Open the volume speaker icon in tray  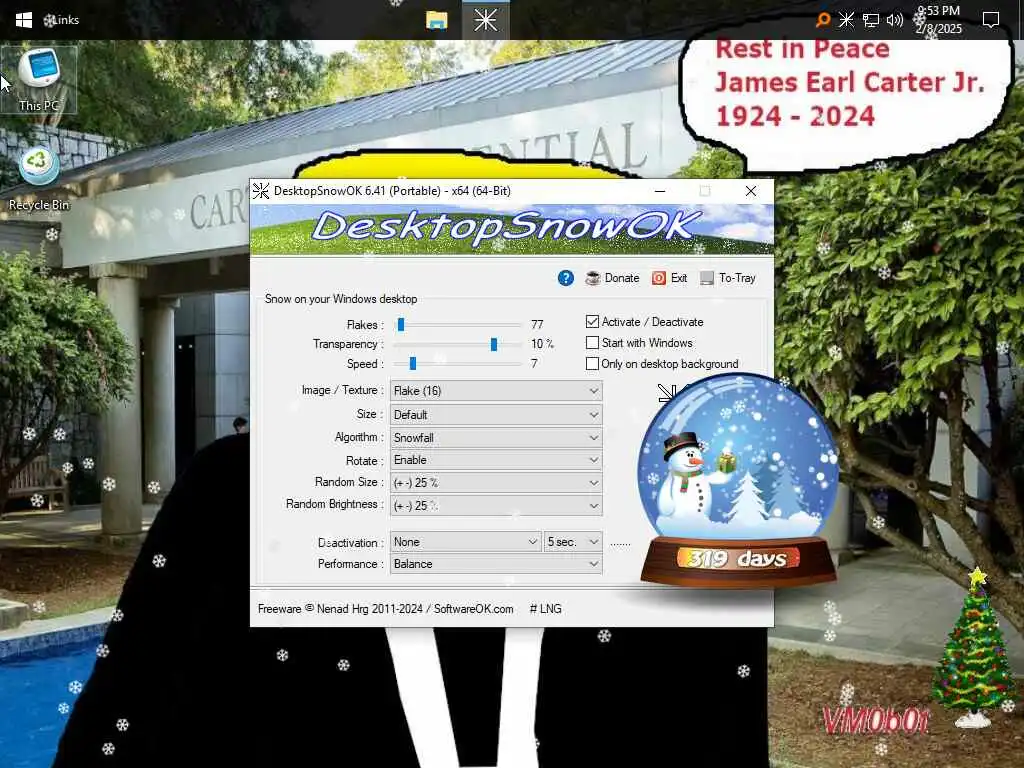tap(895, 20)
